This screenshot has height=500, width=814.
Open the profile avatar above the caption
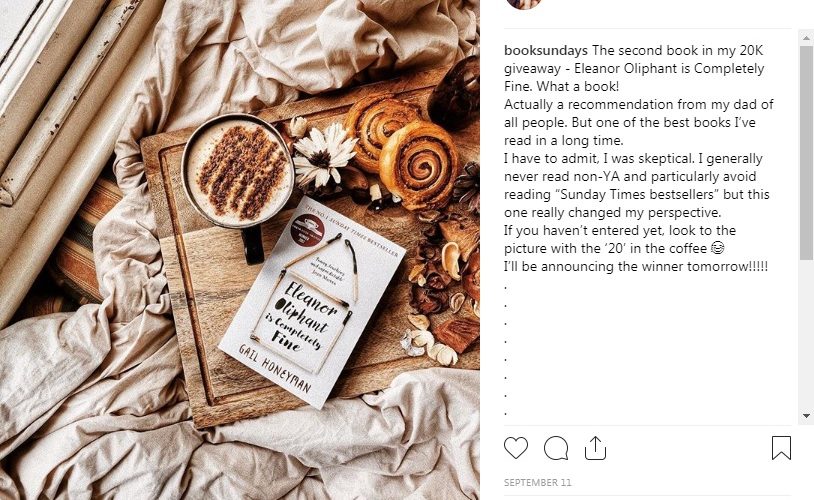[x=524, y=3]
